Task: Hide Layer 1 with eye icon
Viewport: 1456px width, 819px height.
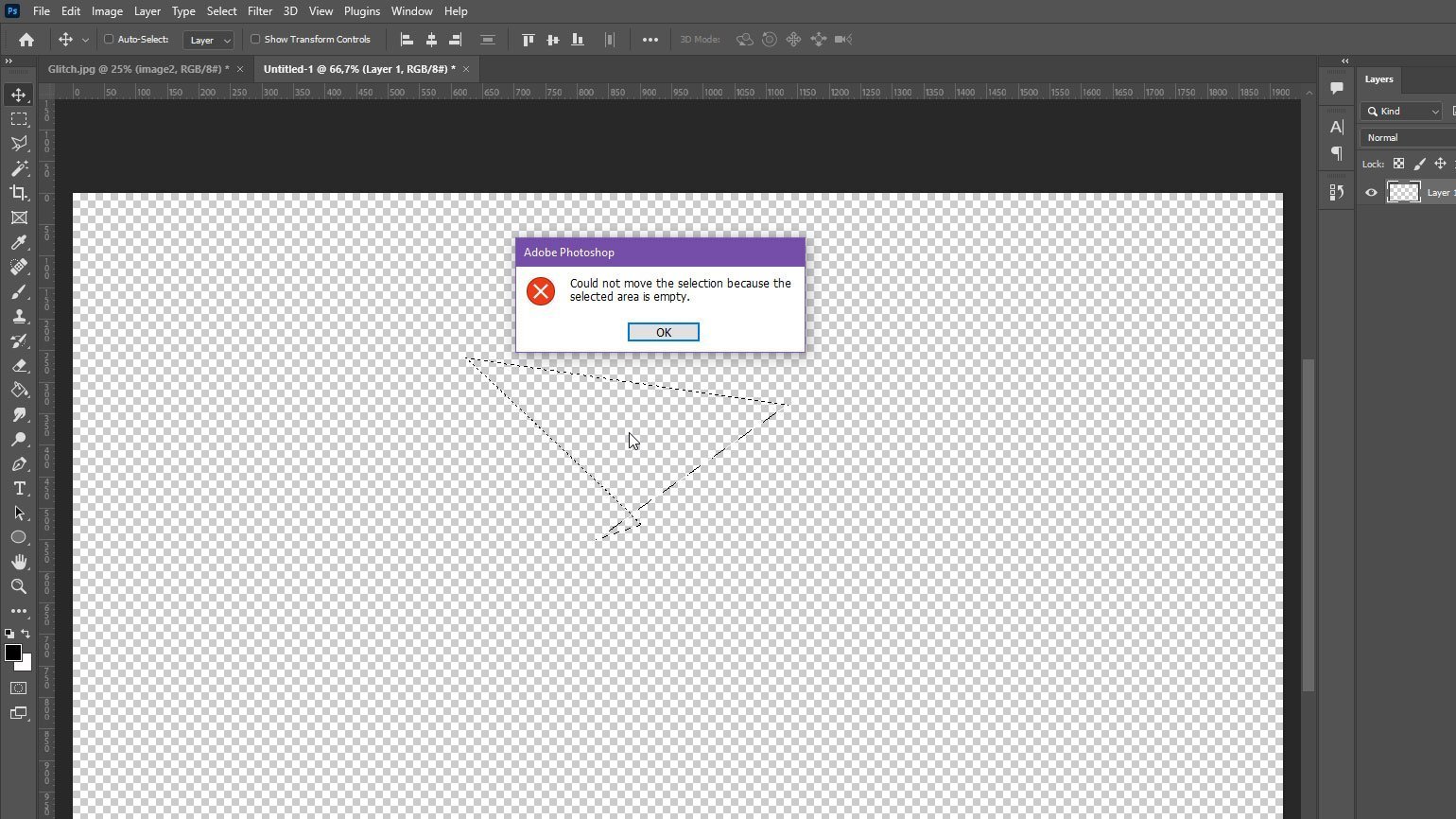Action: pos(1371,193)
